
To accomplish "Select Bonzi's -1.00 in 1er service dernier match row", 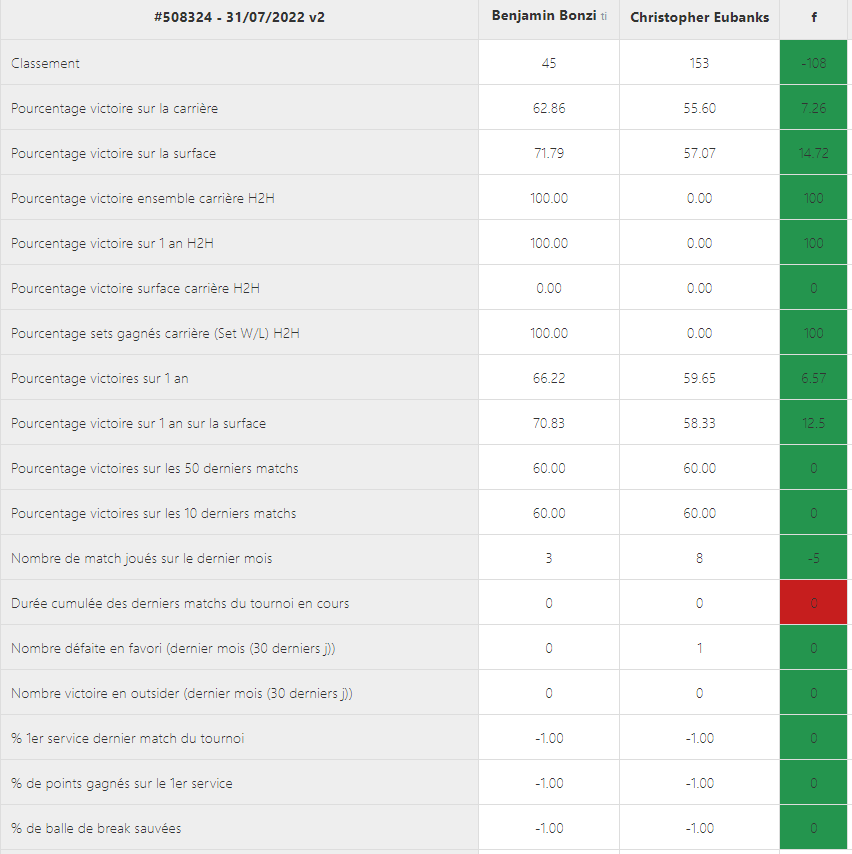I will pyautogui.click(x=549, y=739).
